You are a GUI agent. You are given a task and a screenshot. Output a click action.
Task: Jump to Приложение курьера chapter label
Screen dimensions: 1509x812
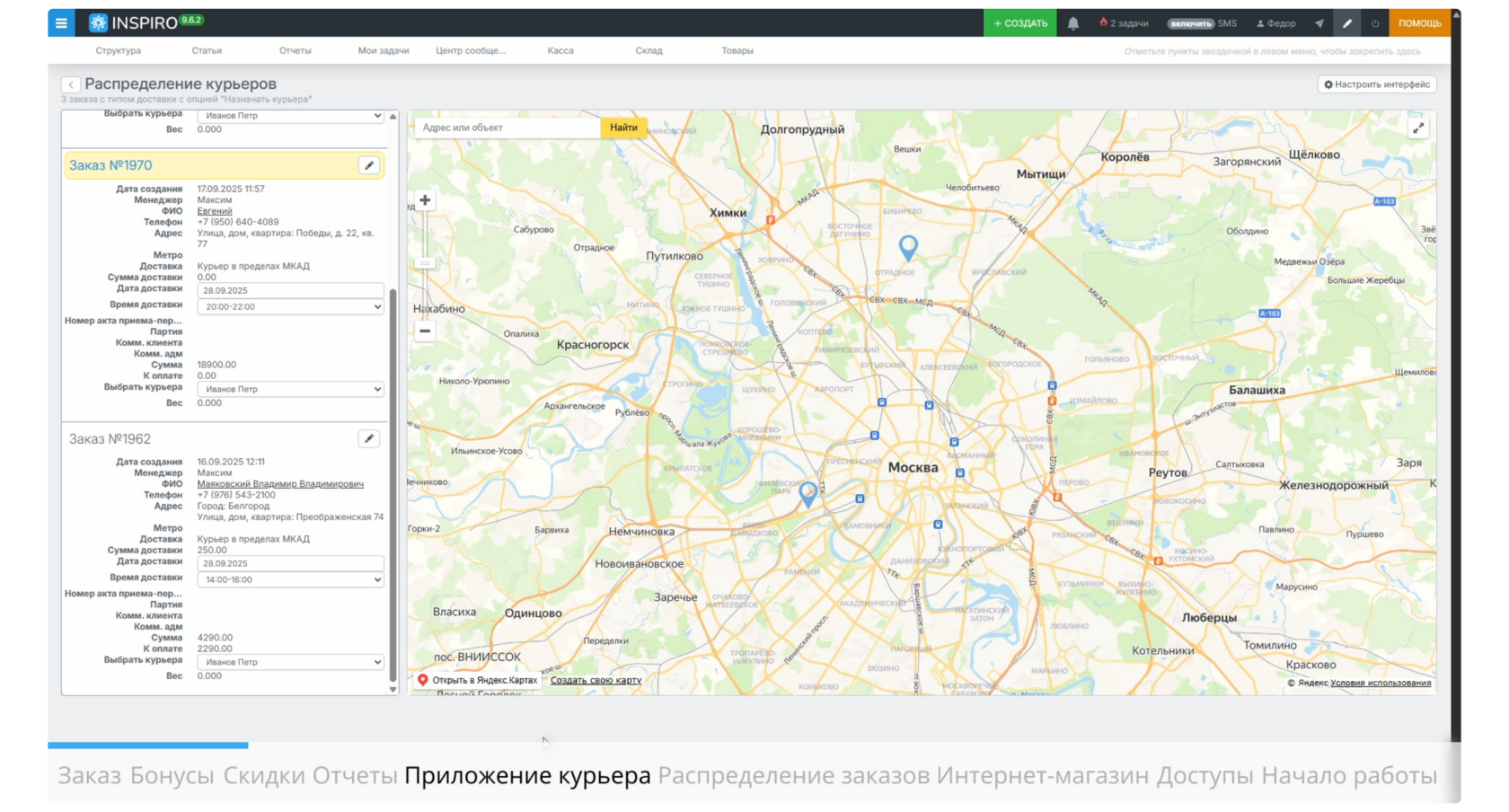(527, 776)
